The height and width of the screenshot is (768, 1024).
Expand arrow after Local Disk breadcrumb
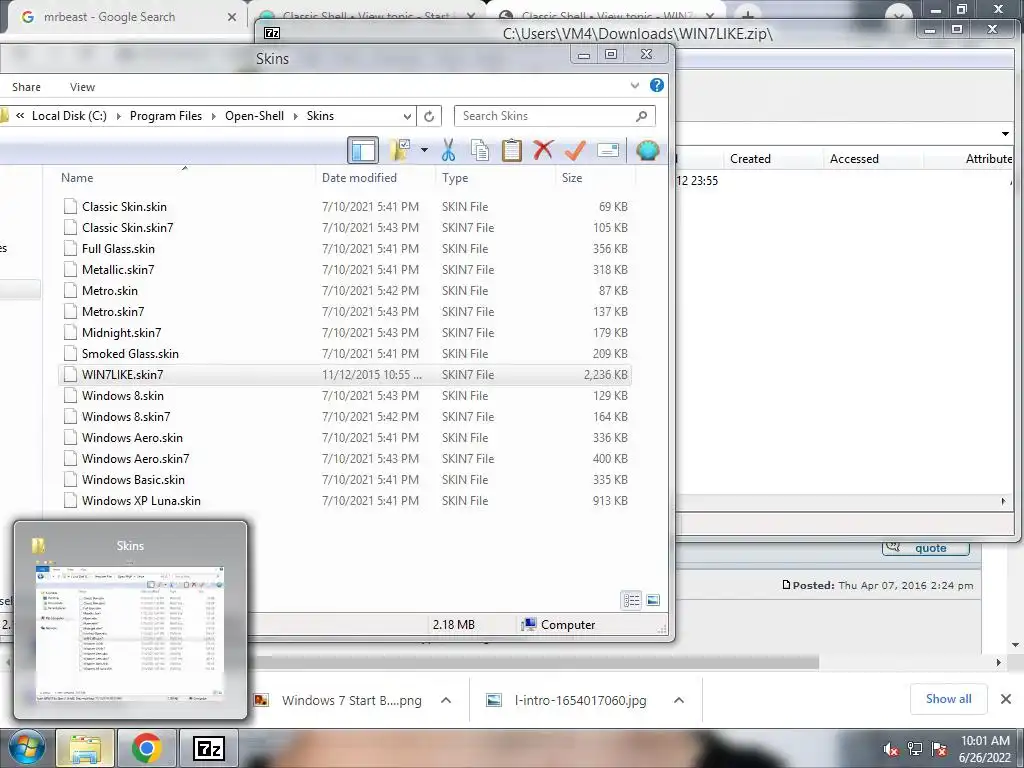click(x=118, y=116)
